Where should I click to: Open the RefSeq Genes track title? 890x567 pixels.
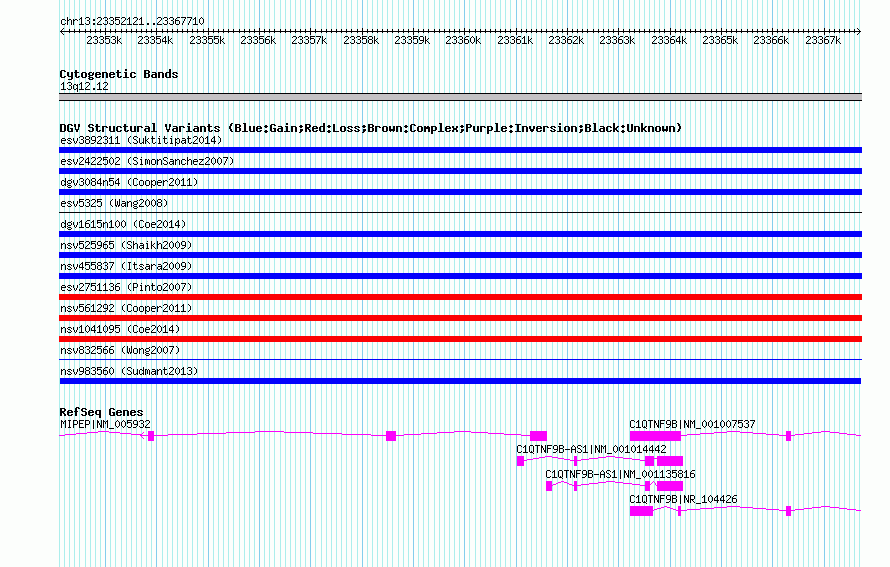[x=101, y=412]
